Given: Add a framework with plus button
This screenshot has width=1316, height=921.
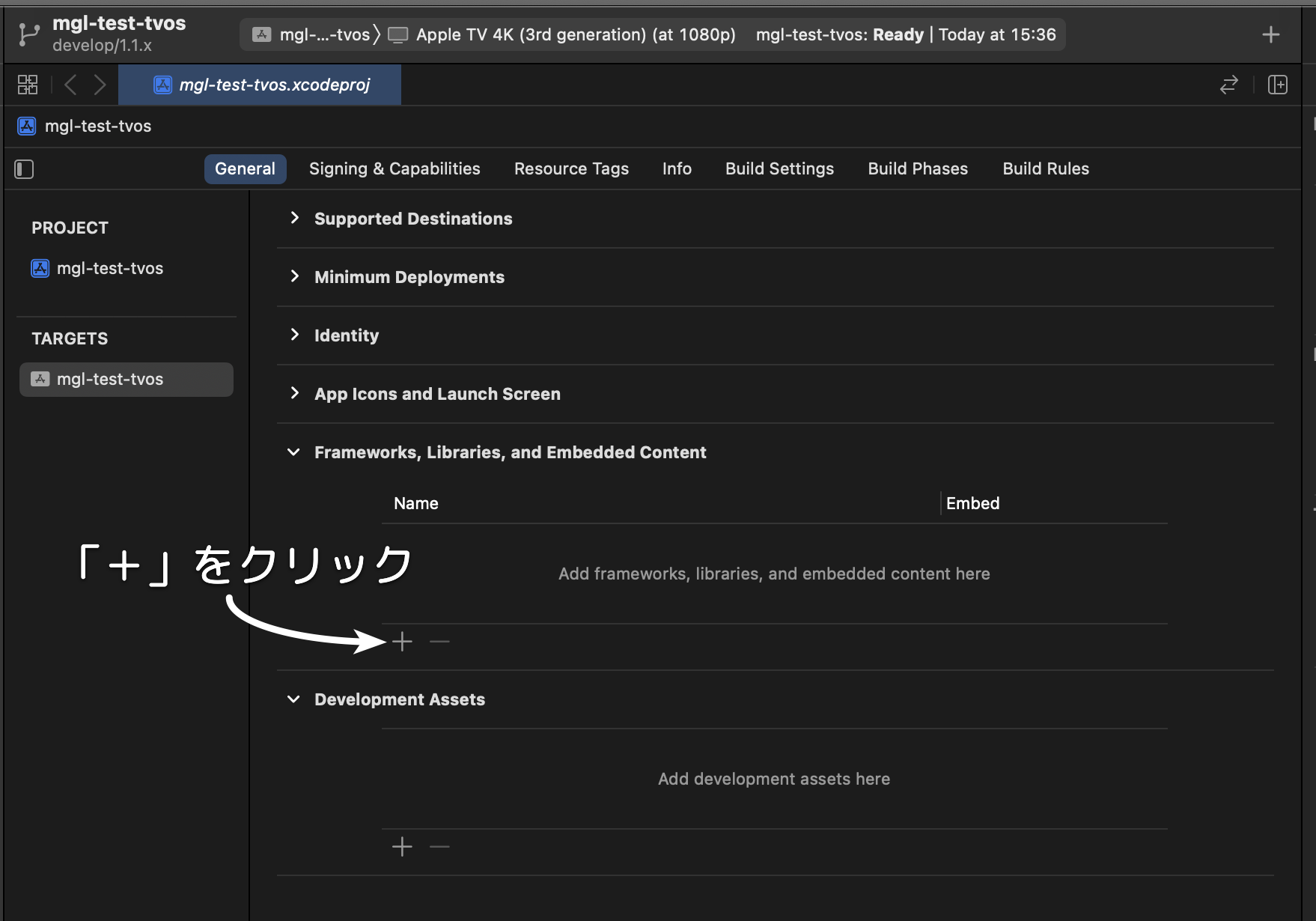Looking at the screenshot, I should coord(402,642).
